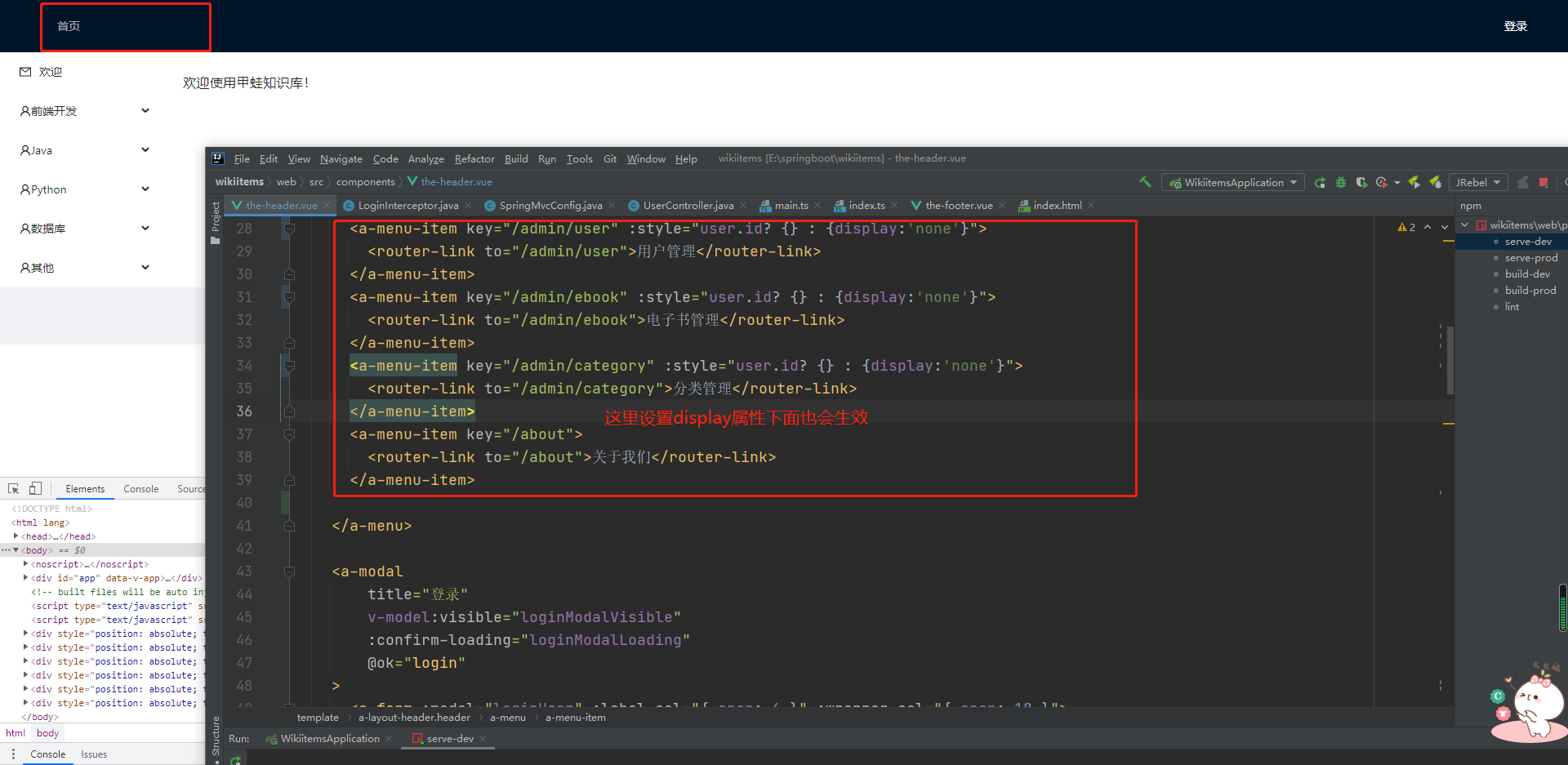Click the Profiler run icon
This screenshot has height=765, width=1568.
1382,182
